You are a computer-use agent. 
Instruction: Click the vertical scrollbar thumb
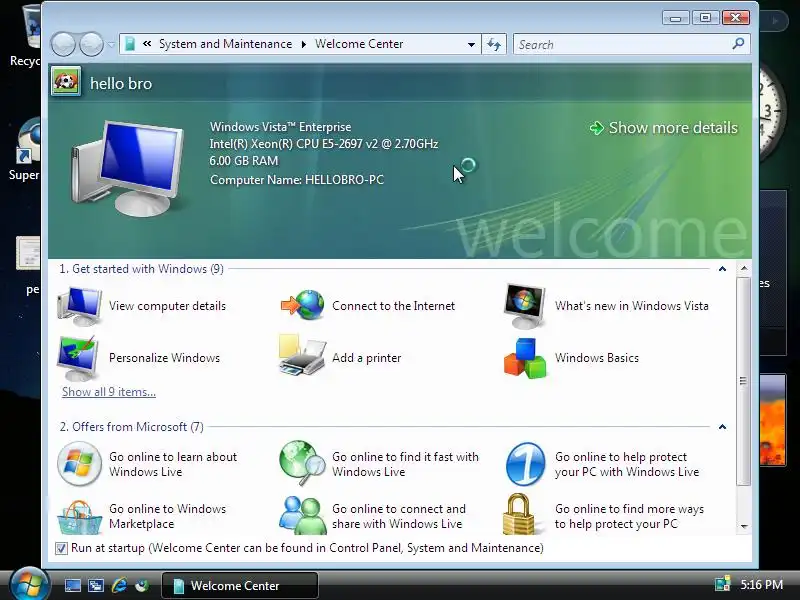[744, 381]
